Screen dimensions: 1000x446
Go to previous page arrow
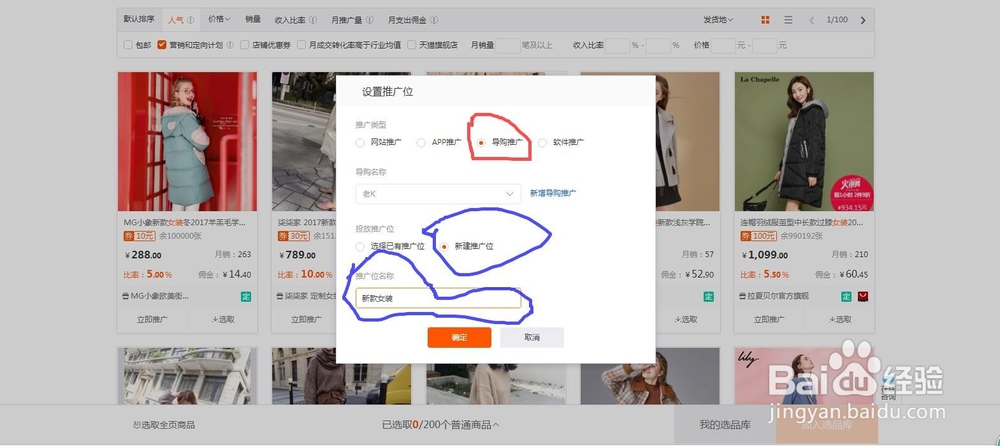coord(811,20)
